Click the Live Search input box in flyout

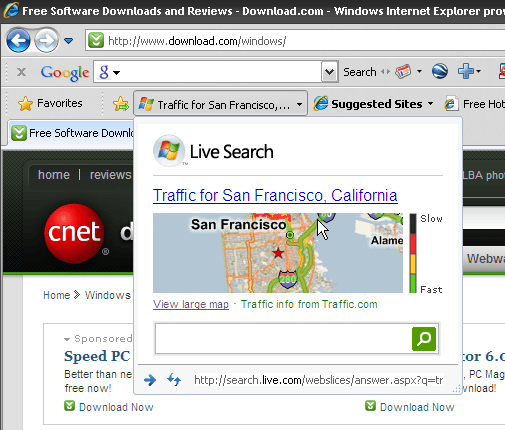pyautogui.click(x=283, y=339)
